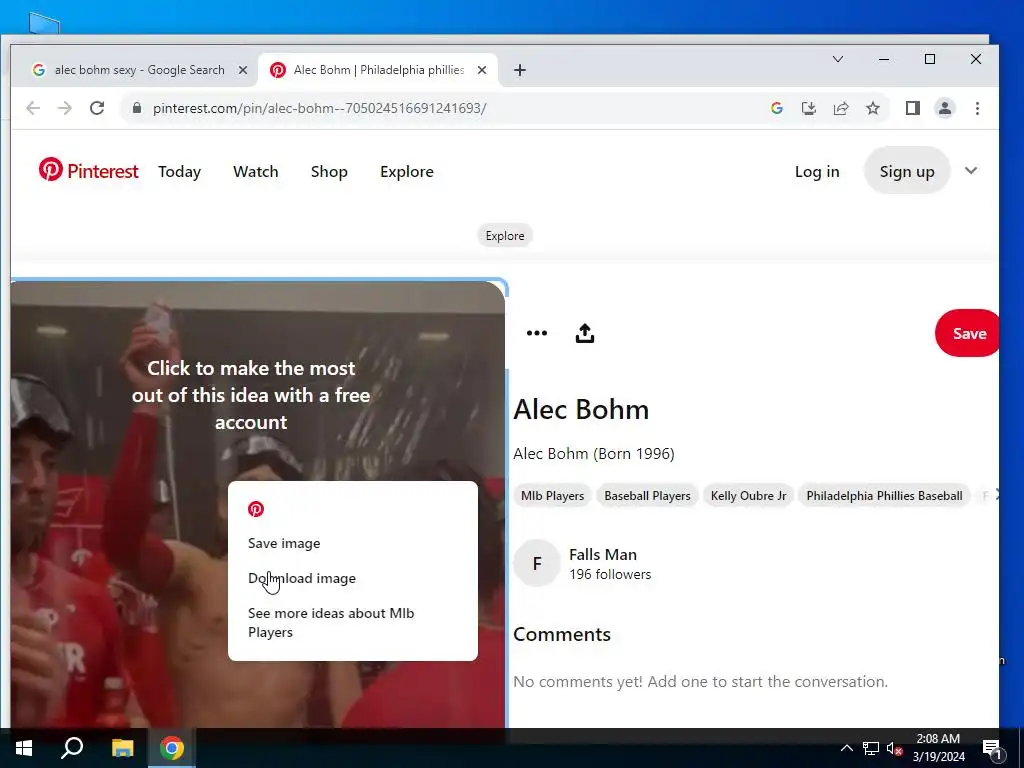Select the Baseball Players tag
The width and height of the screenshot is (1024, 768).
pos(647,496)
